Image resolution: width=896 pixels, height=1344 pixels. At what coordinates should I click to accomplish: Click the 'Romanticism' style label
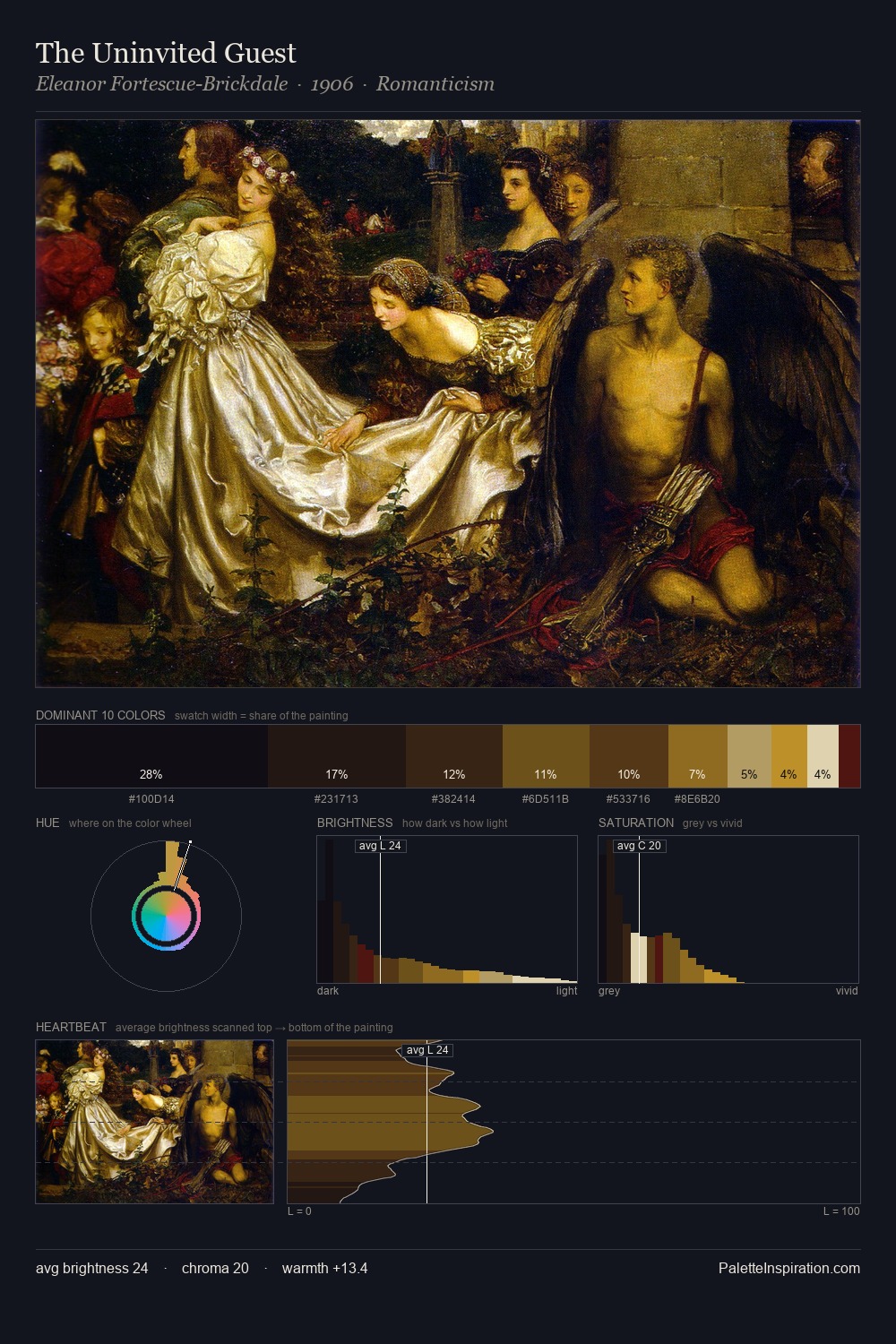435,84
